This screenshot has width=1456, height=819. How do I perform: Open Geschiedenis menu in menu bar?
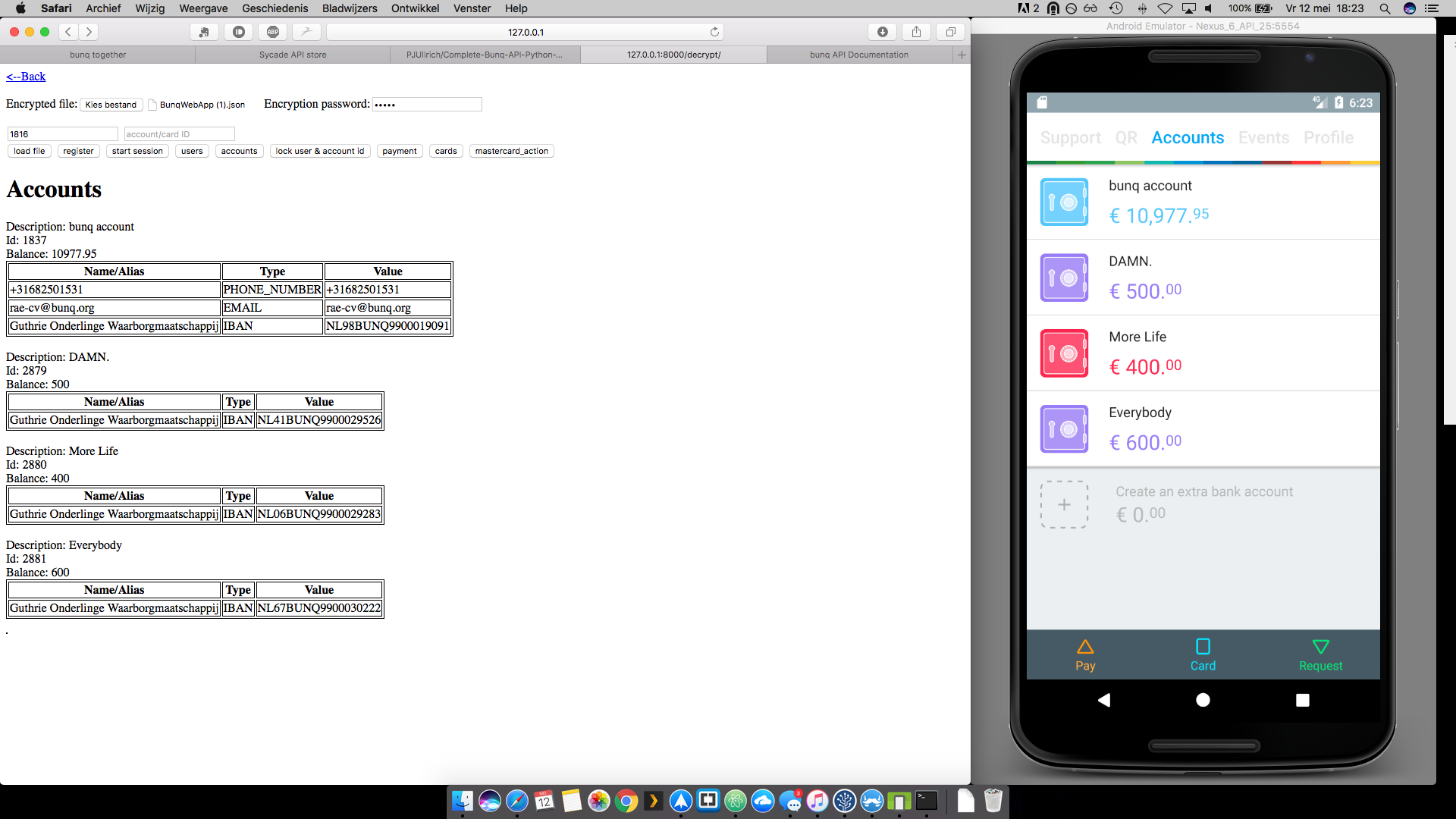(x=275, y=8)
